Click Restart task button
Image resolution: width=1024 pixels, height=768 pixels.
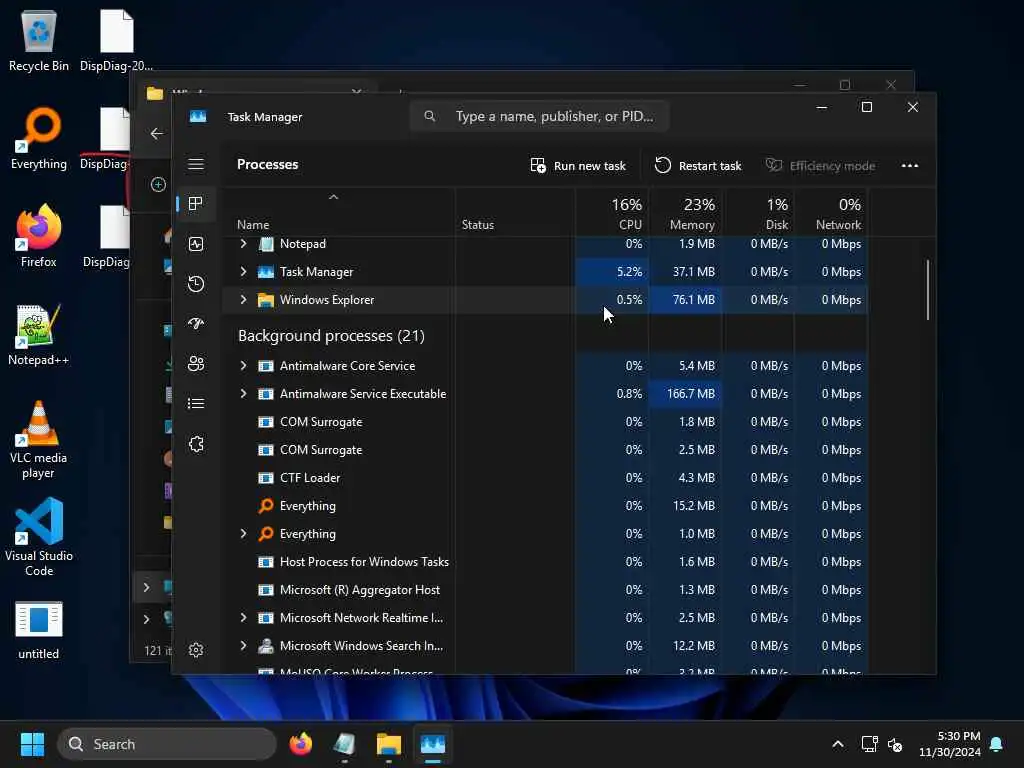698,166
